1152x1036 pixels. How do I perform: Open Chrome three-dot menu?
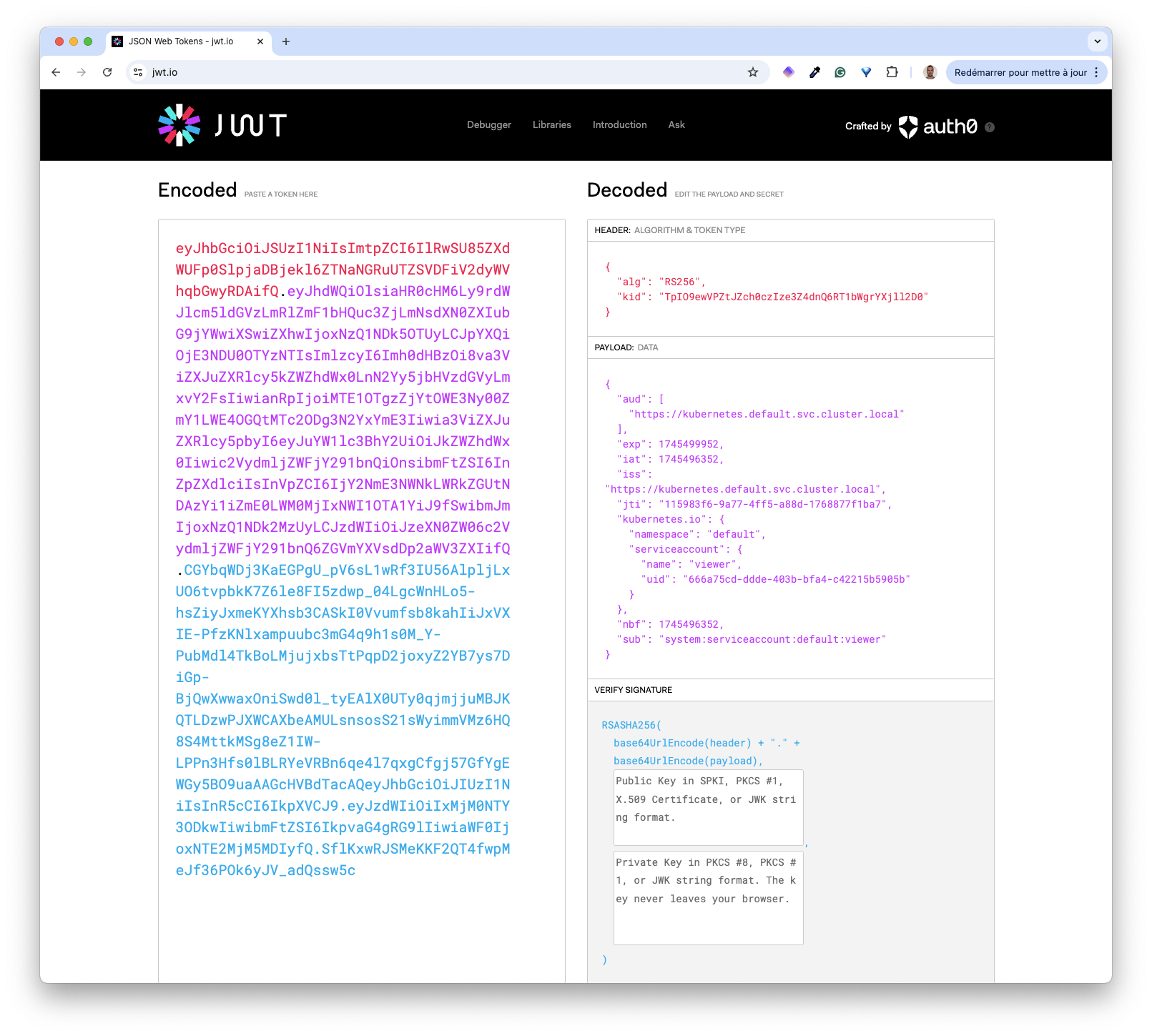tap(1096, 72)
